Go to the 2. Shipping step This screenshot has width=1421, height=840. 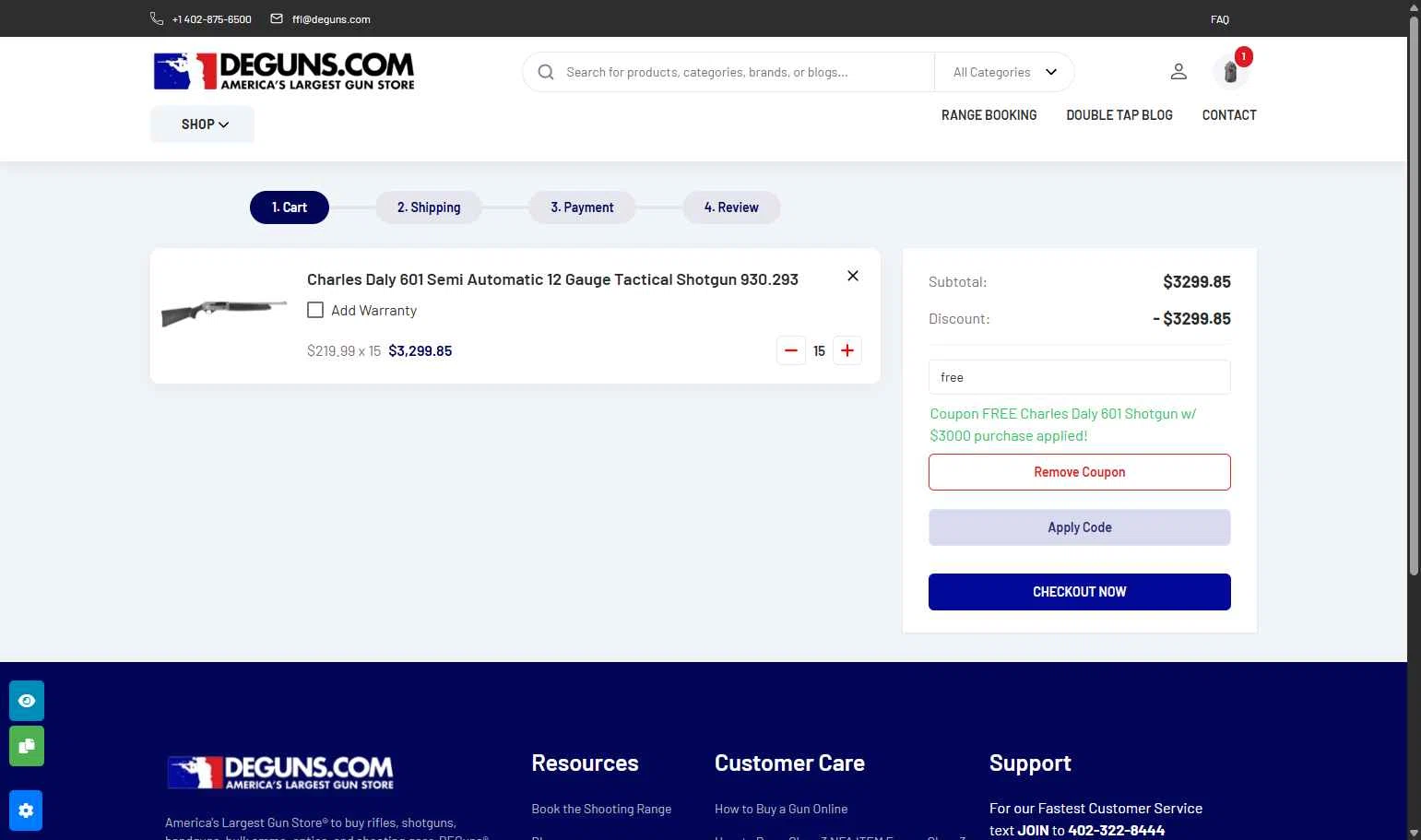coord(429,207)
